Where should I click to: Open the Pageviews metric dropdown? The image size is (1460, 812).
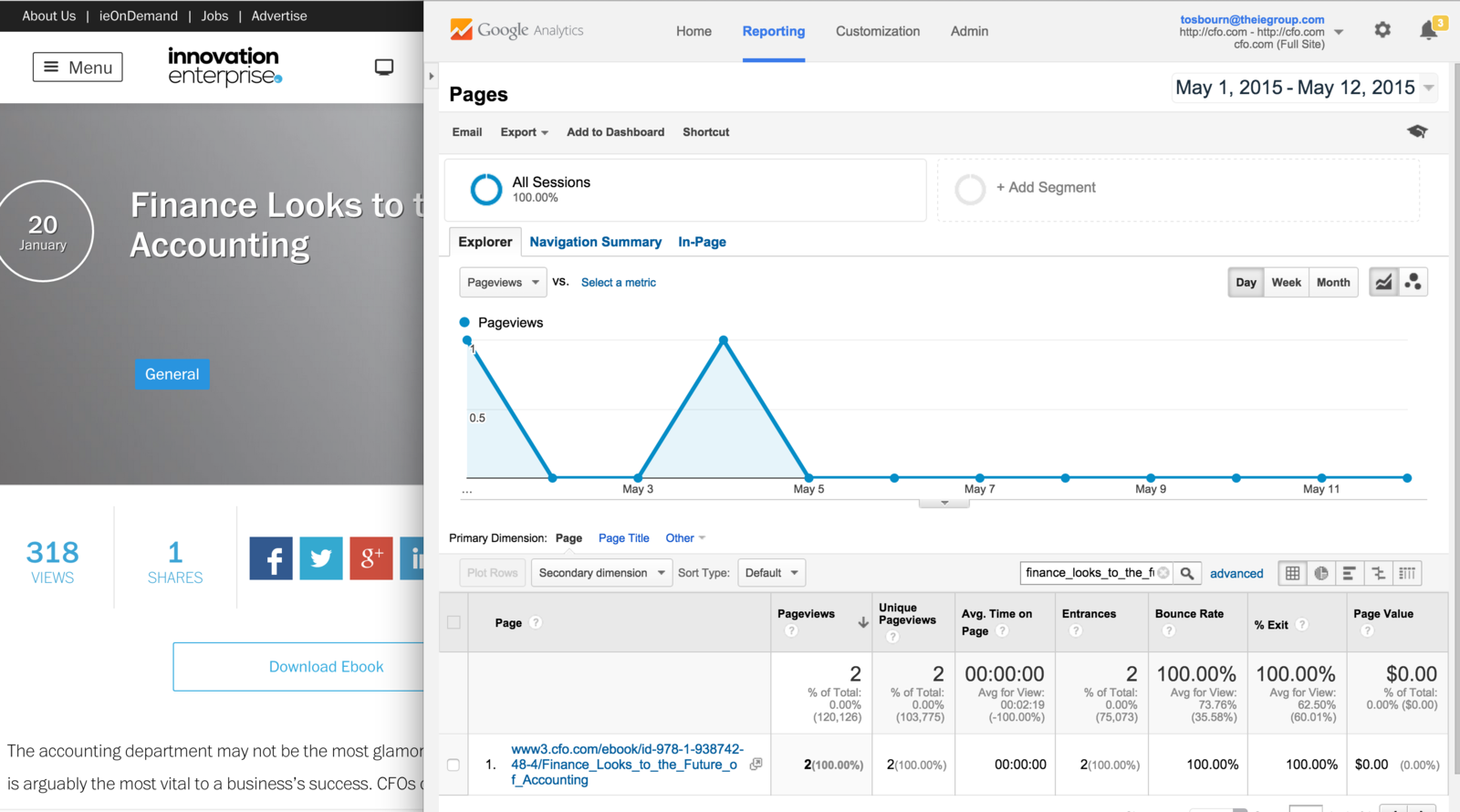tap(503, 282)
